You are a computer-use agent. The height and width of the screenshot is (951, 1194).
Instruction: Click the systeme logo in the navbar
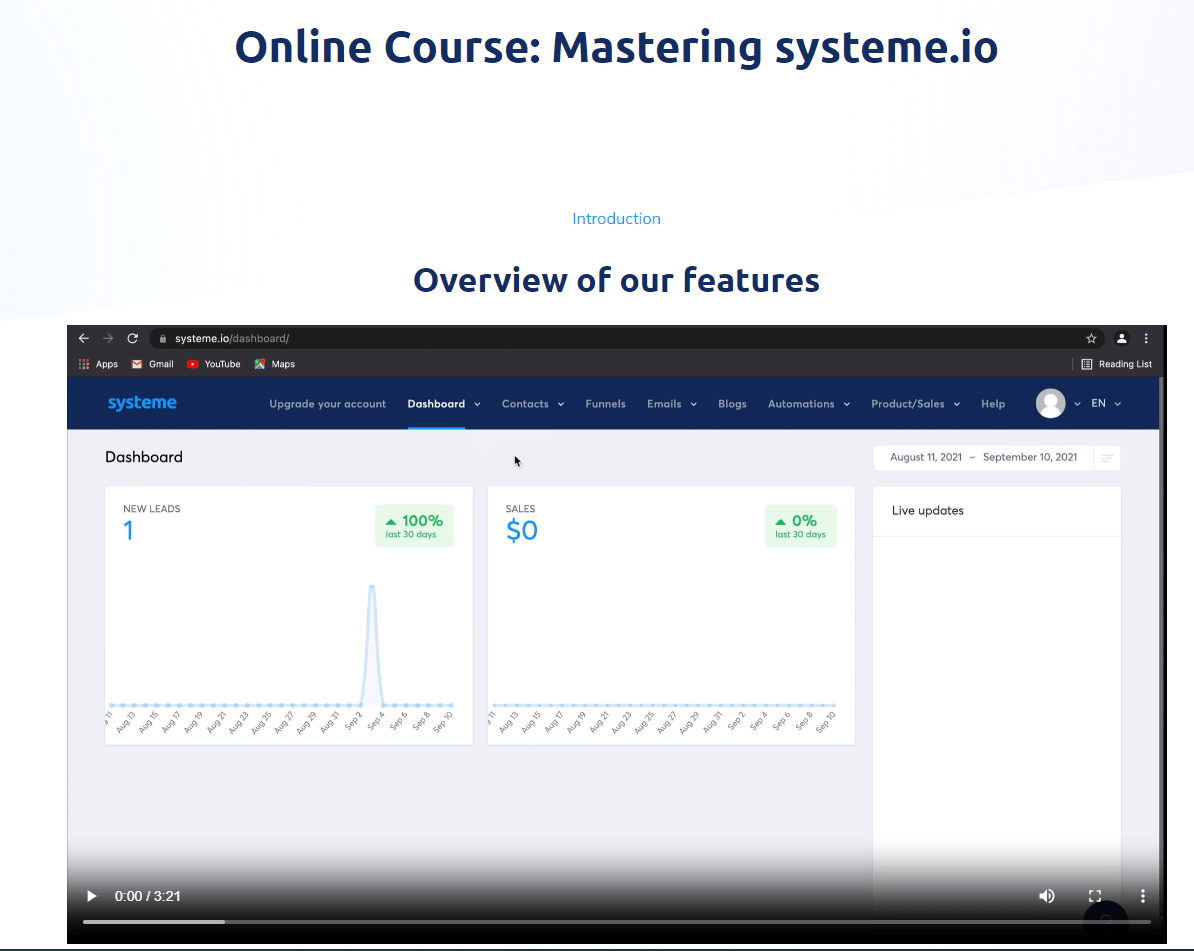pos(142,402)
